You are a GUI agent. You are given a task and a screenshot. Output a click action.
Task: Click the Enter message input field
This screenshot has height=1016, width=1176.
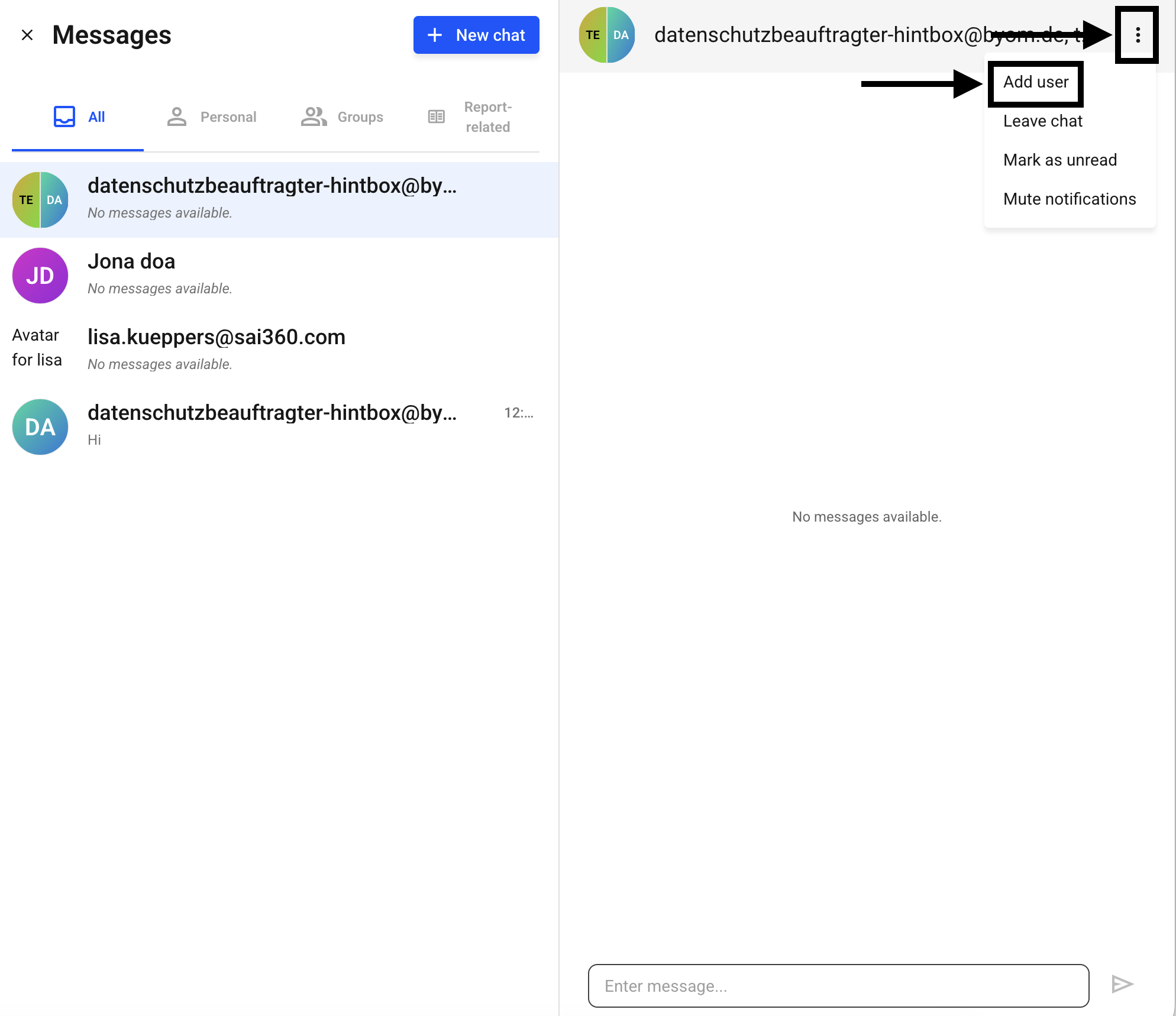coord(838,986)
